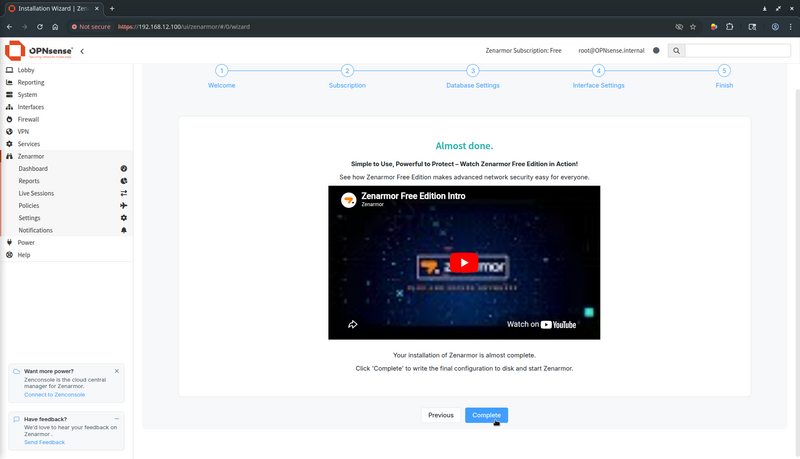Go to wizard step 1 Welcome
800x459 pixels.
tap(221, 76)
